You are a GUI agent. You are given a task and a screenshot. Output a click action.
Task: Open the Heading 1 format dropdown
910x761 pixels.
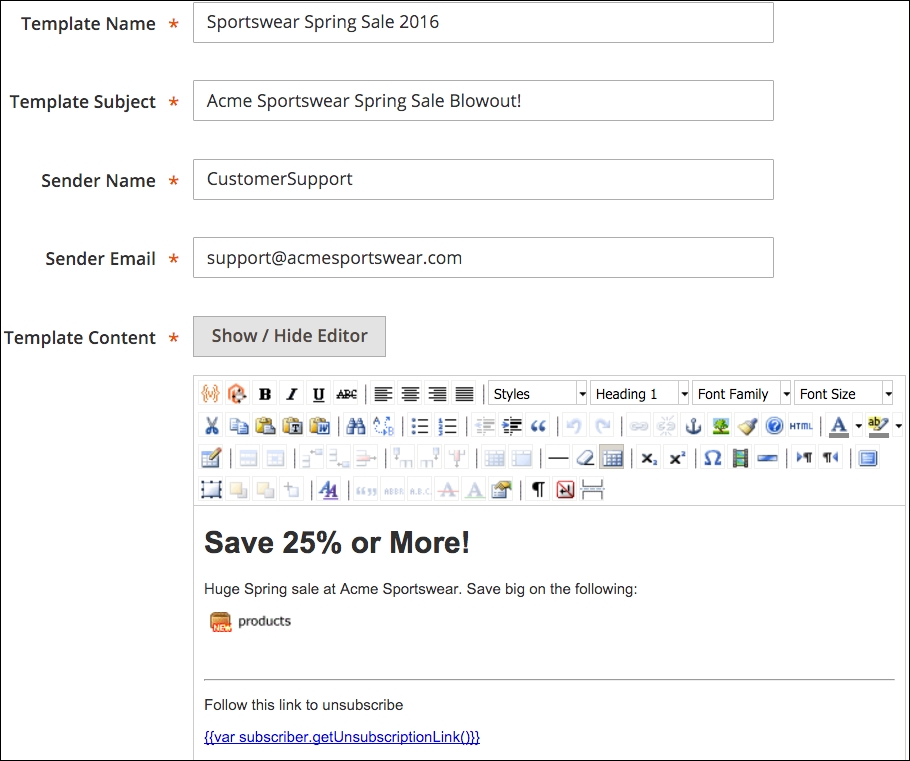coord(640,393)
